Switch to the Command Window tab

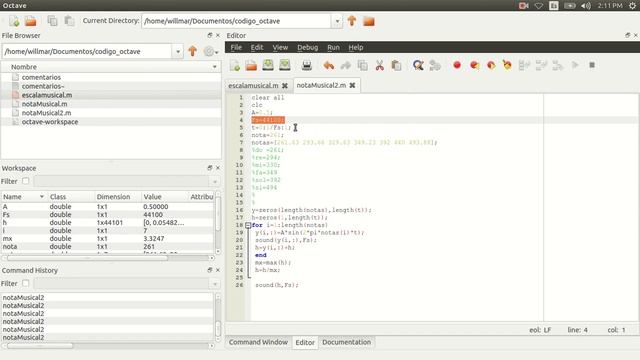tap(258, 342)
